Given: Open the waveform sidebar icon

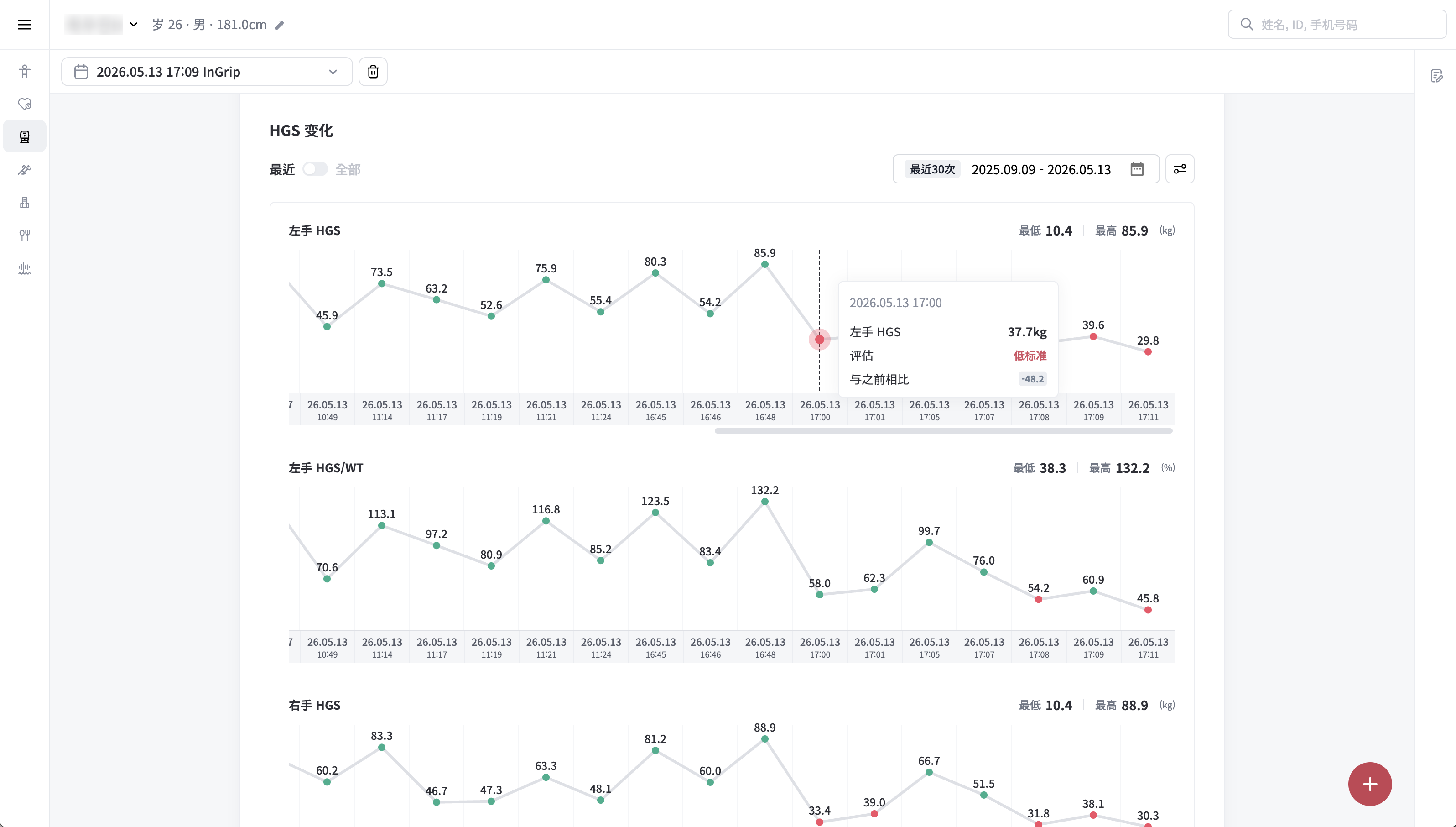Looking at the screenshot, I should click(x=25, y=268).
